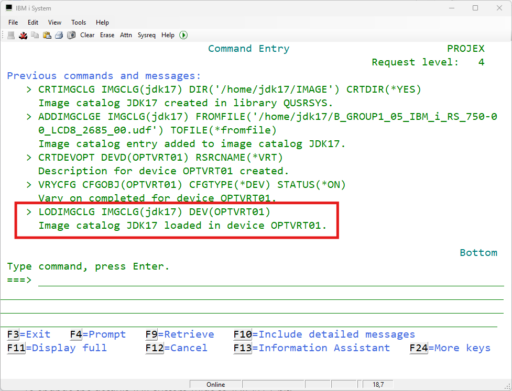Click the command input line after ===>

click(271, 280)
